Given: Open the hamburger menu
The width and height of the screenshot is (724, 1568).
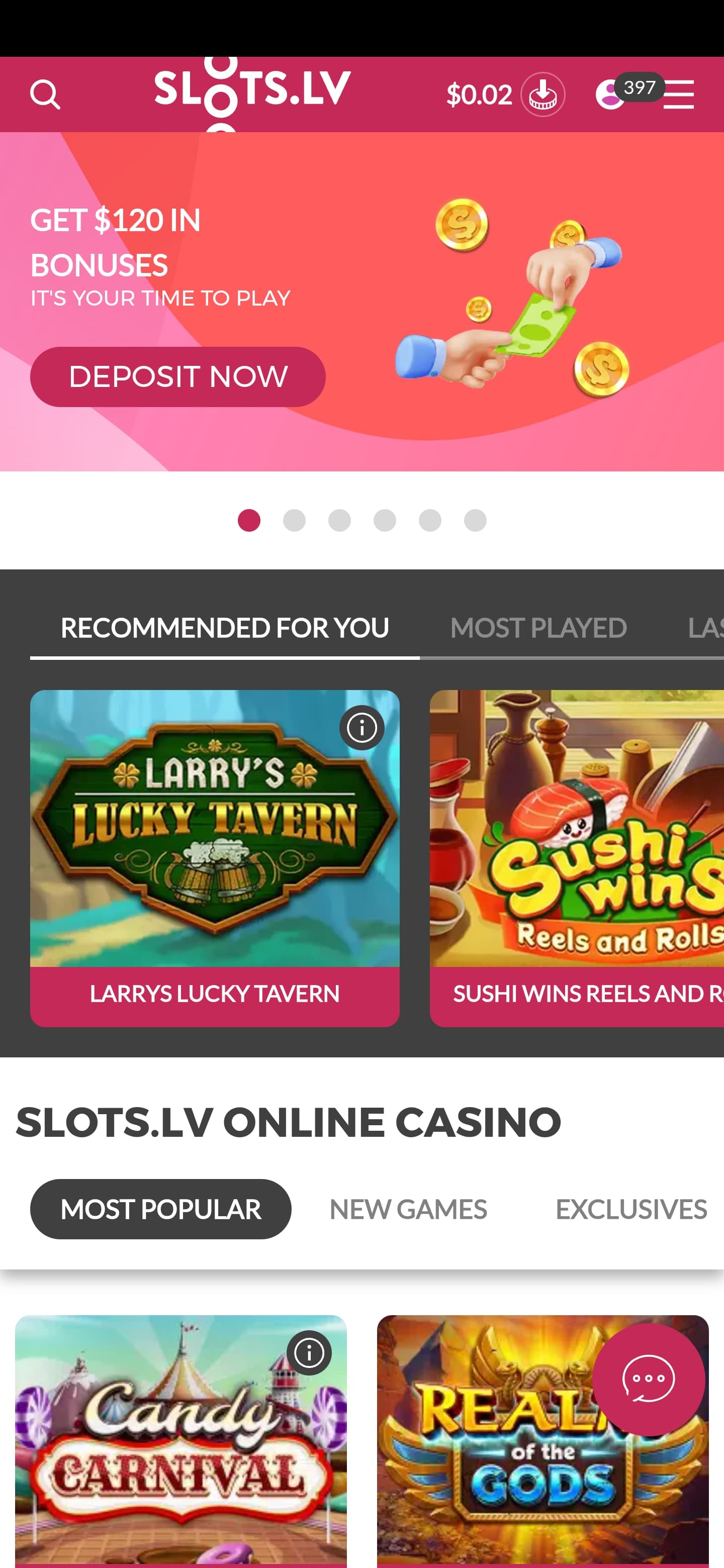Looking at the screenshot, I should pos(678,94).
